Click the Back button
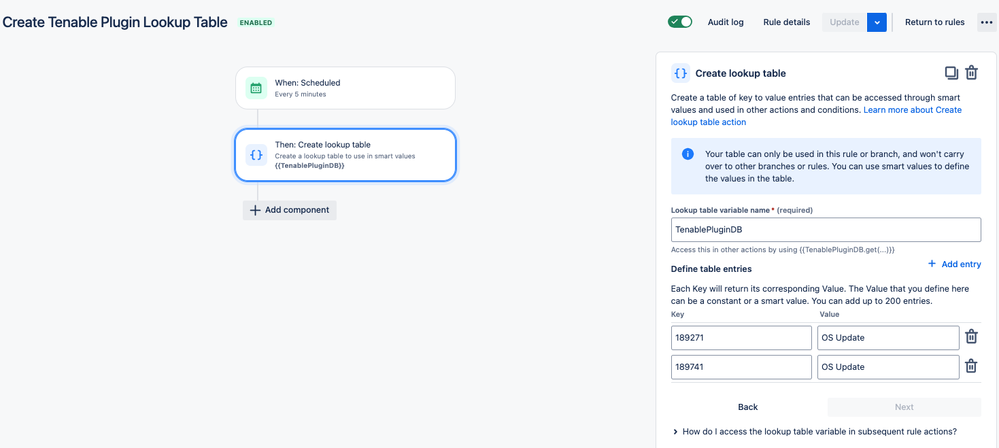999x448 pixels. pos(748,407)
